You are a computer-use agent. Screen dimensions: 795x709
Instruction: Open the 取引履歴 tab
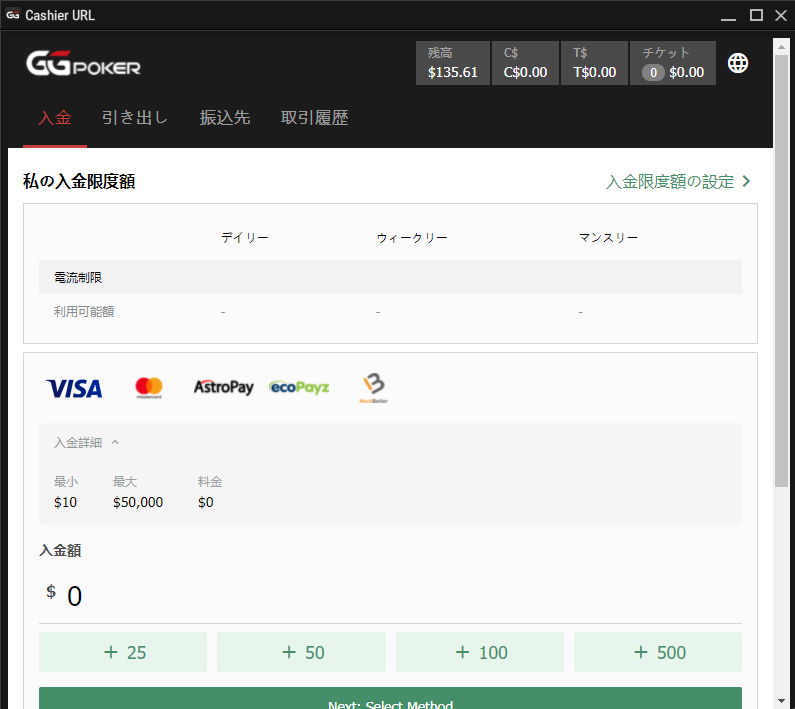coord(314,118)
